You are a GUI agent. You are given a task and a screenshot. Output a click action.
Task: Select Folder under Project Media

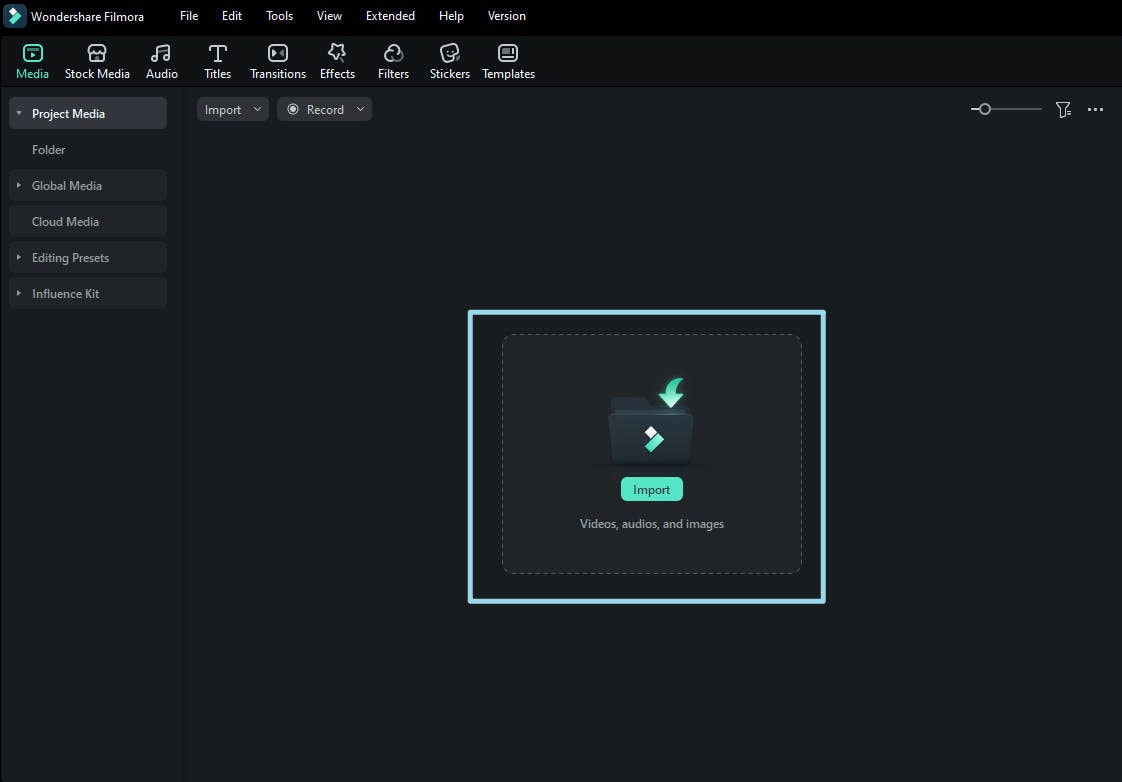(x=49, y=150)
